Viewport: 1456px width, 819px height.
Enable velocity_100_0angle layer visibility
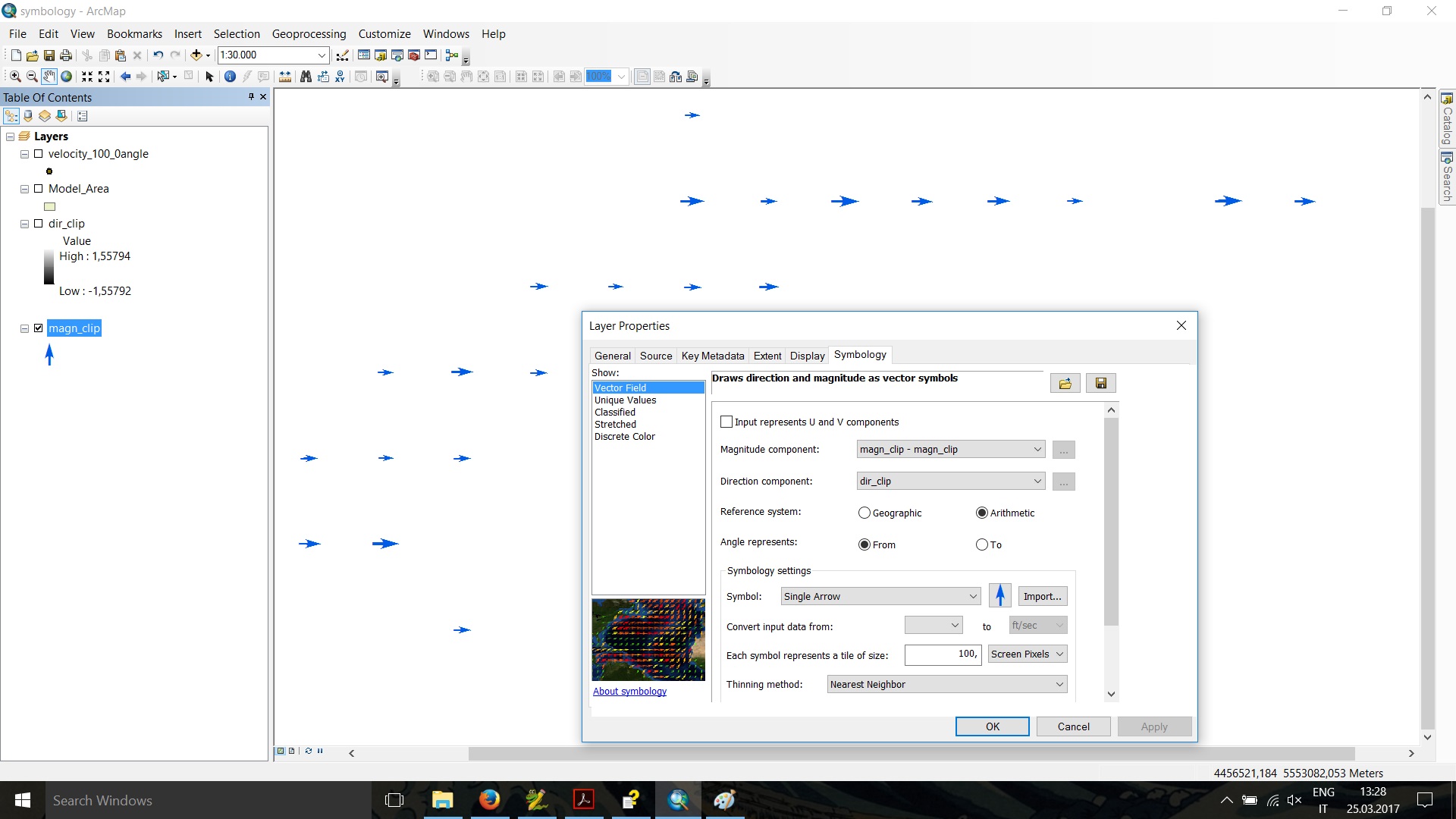coord(39,154)
